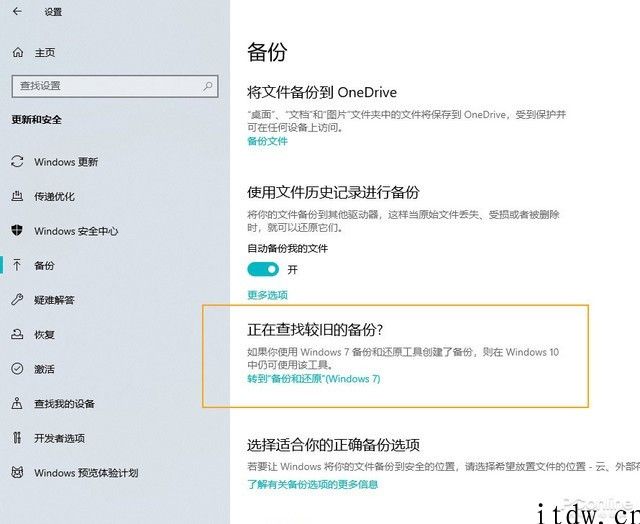Image resolution: width=640 pixels, height=524 pixels.
Task: Click the 疑难解答 wrench icon
Action: 17,300
